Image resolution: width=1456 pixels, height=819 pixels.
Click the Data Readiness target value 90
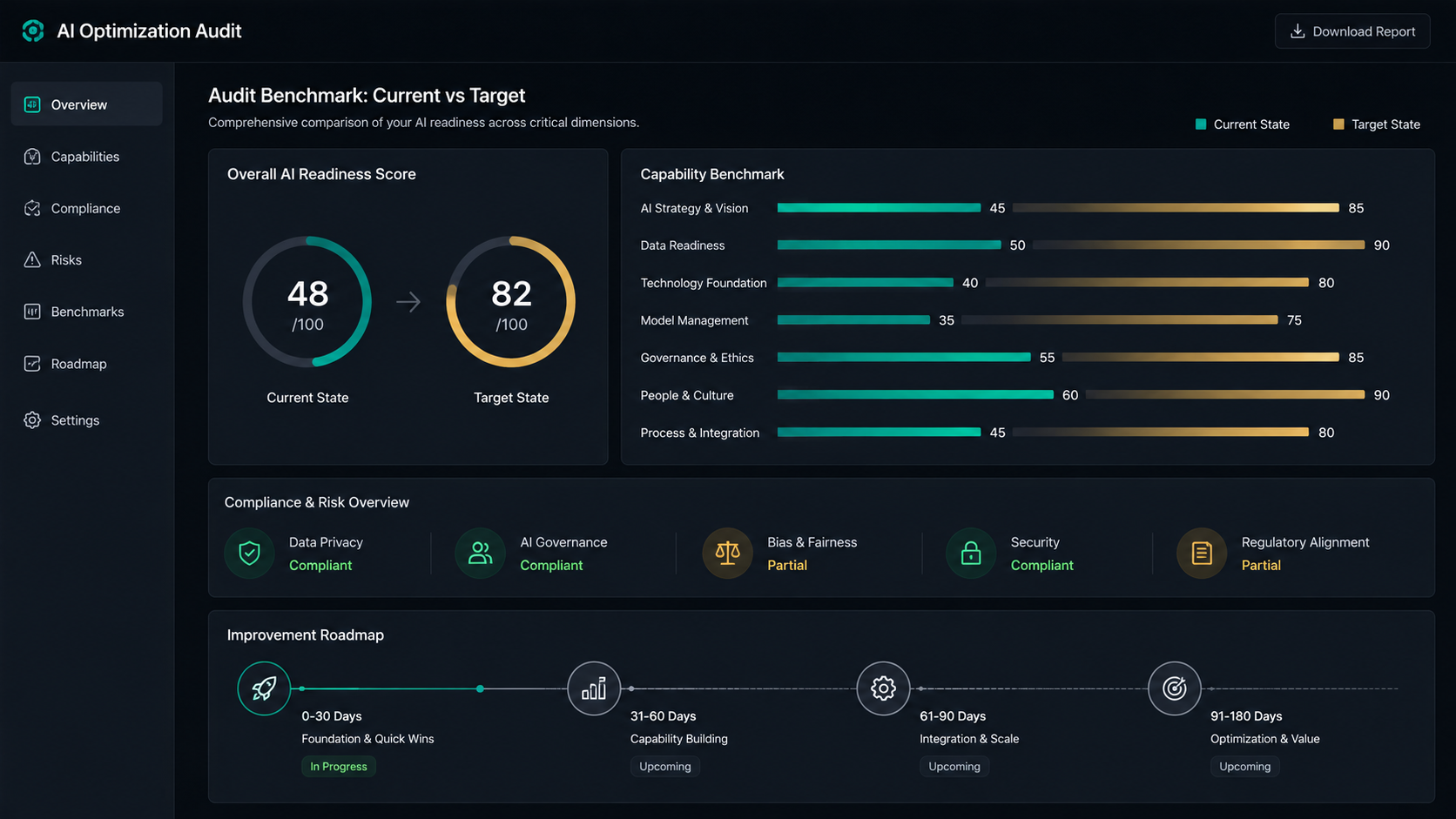1382,245
